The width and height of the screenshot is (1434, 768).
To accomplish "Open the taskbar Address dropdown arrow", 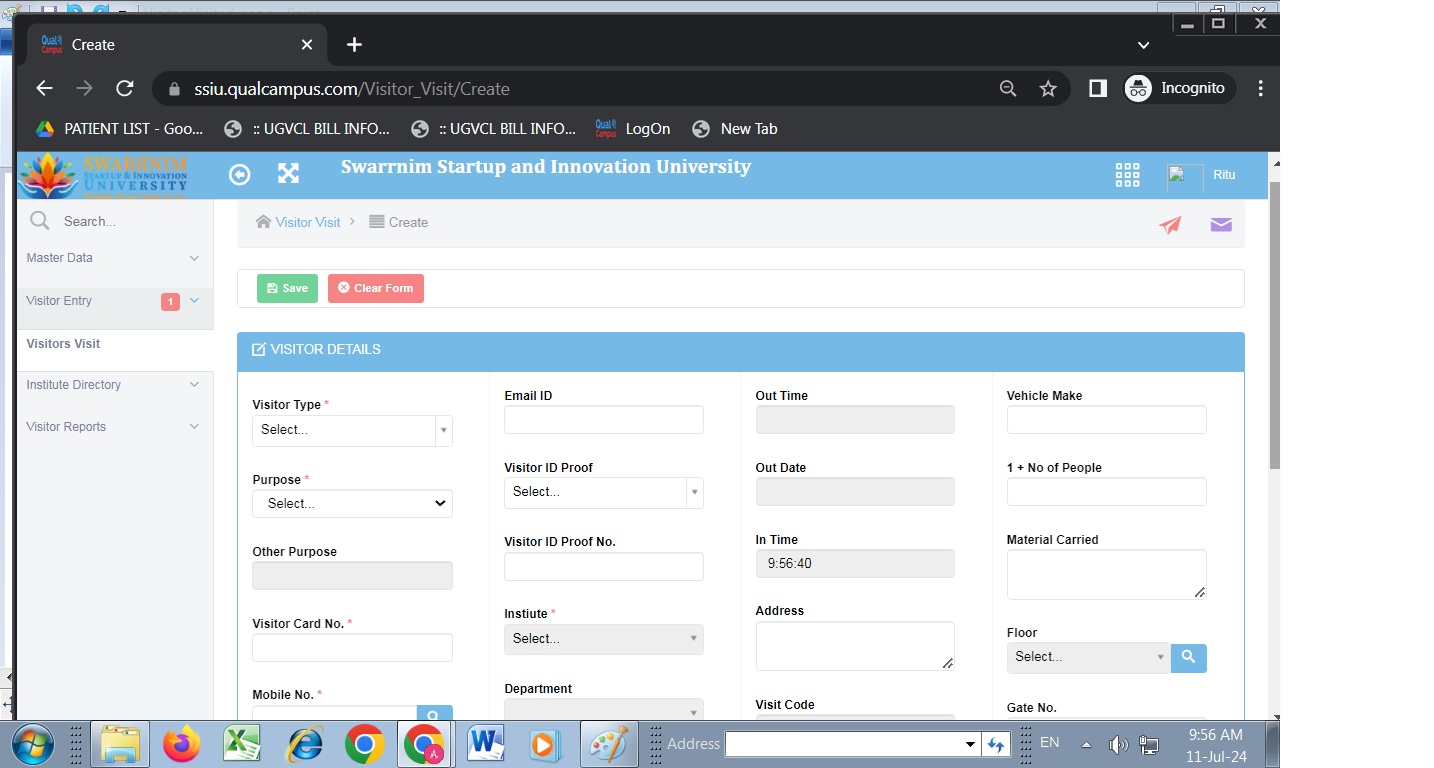I will (x=970, y=745).
